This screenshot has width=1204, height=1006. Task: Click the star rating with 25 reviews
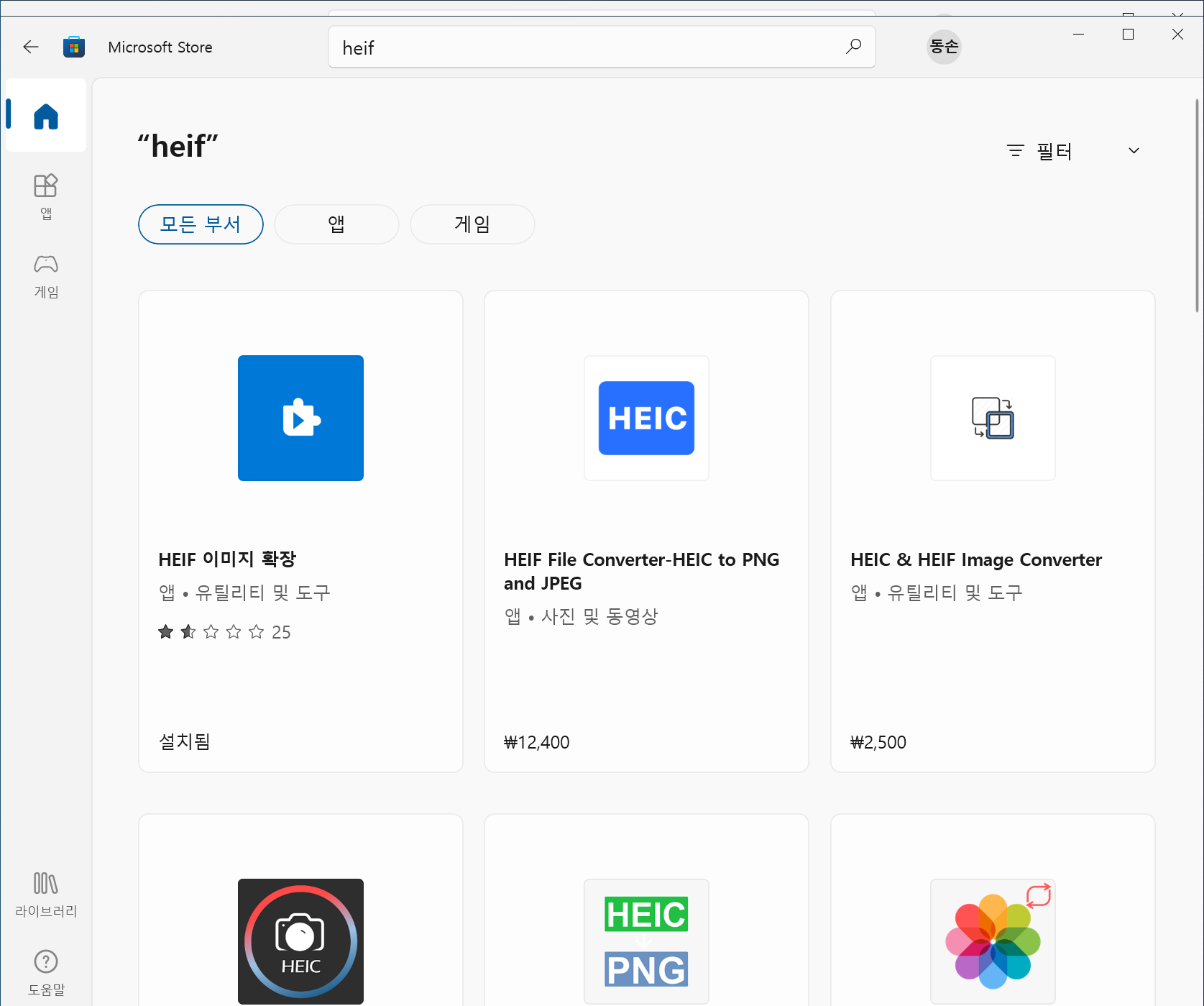coord(224,632)
